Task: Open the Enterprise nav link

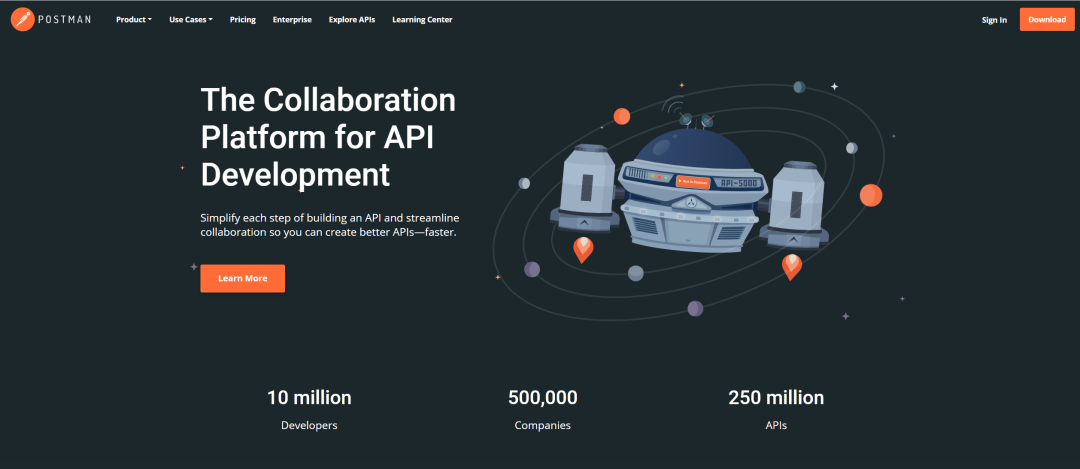Action: [x=292, y=20]
